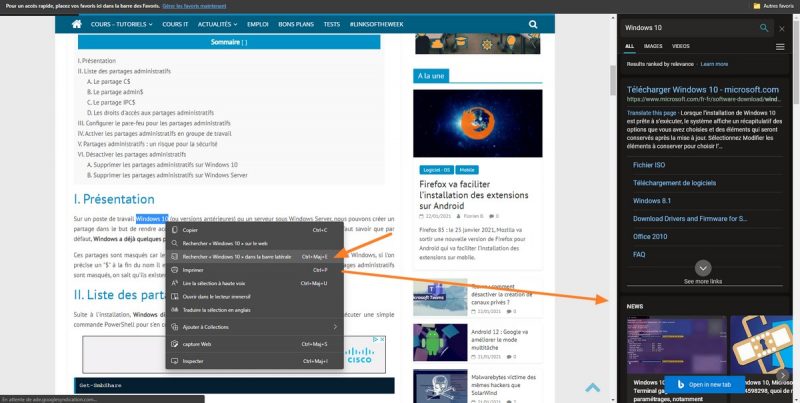Open the COURS – TUTORIELS dropdown menu

click(x=121, y=24)
